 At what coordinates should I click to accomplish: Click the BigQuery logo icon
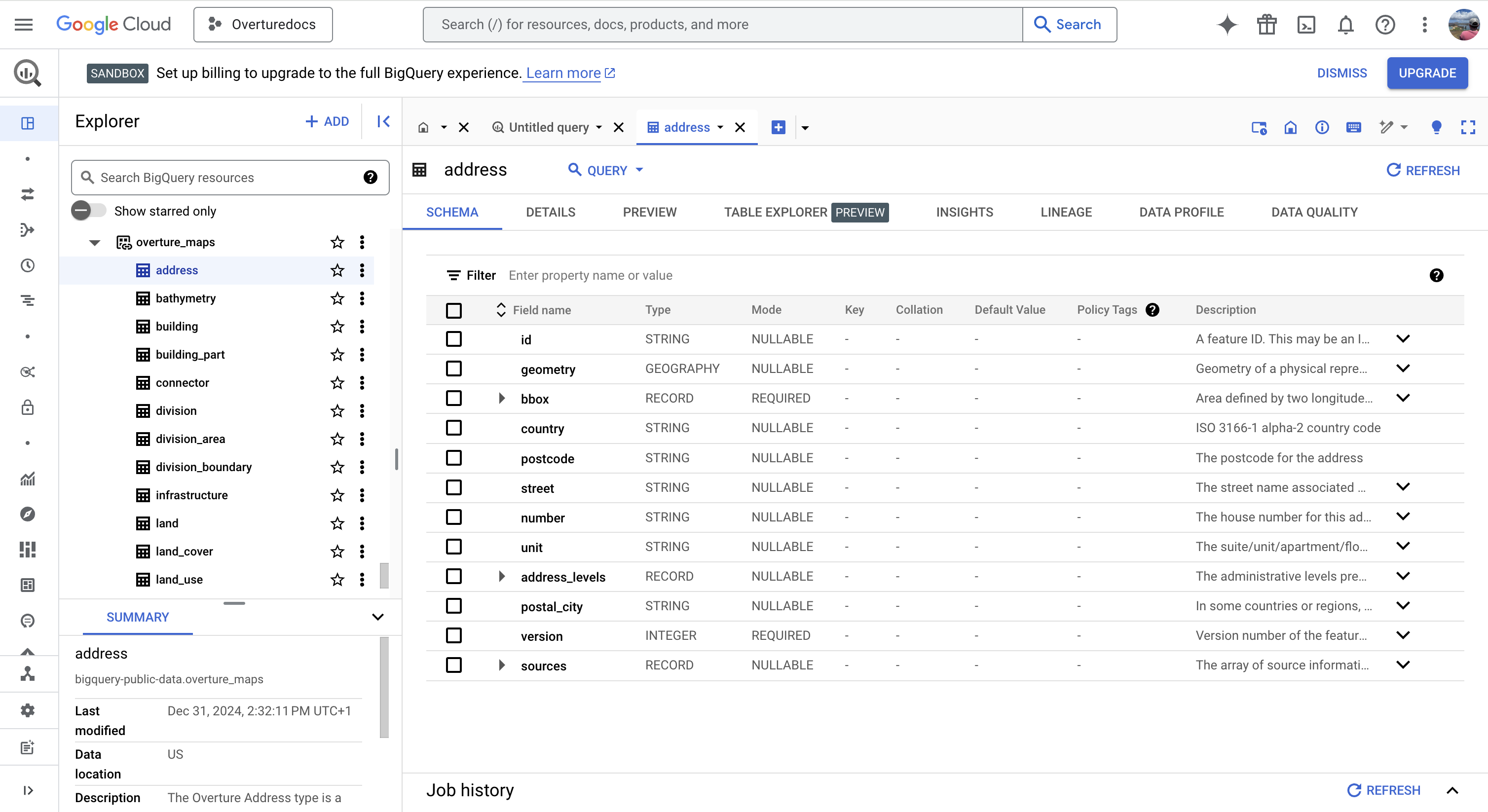pos(27,73)
